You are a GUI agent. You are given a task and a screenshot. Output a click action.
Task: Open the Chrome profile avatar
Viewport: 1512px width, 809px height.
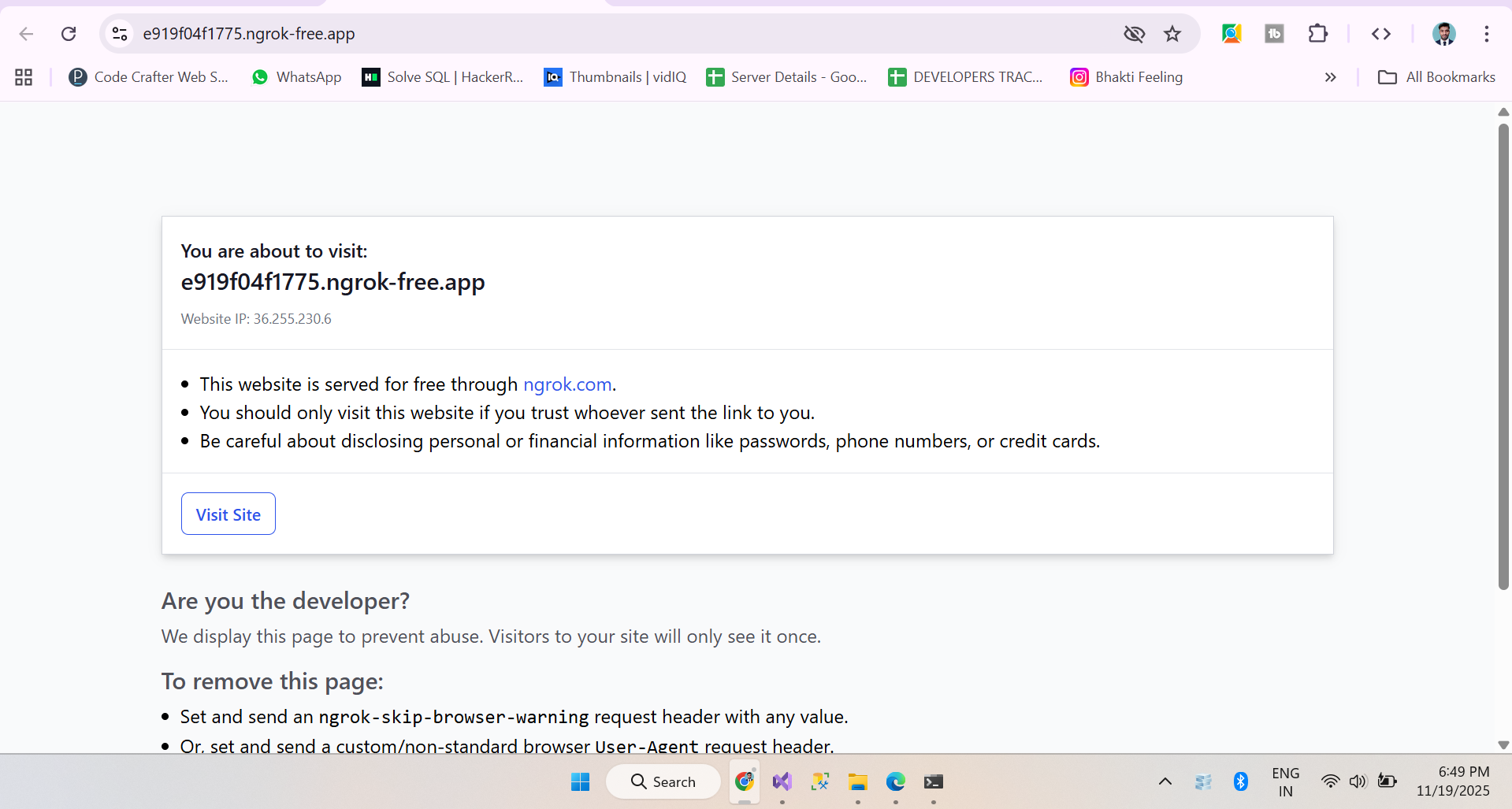tap(1443, 34)
